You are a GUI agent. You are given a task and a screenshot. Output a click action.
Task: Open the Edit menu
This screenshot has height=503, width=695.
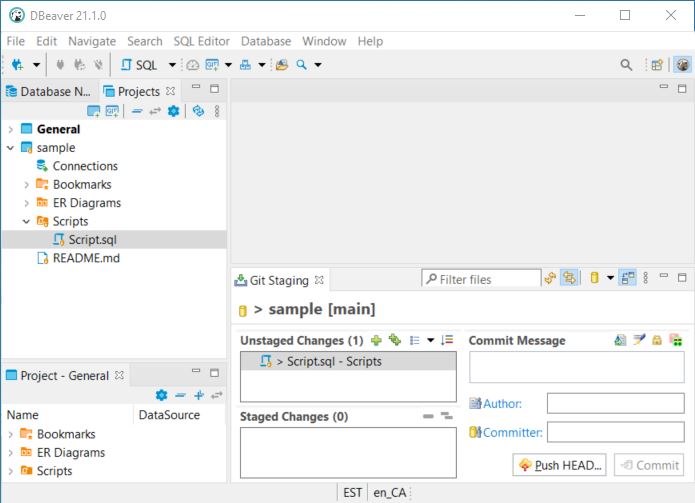47,41
